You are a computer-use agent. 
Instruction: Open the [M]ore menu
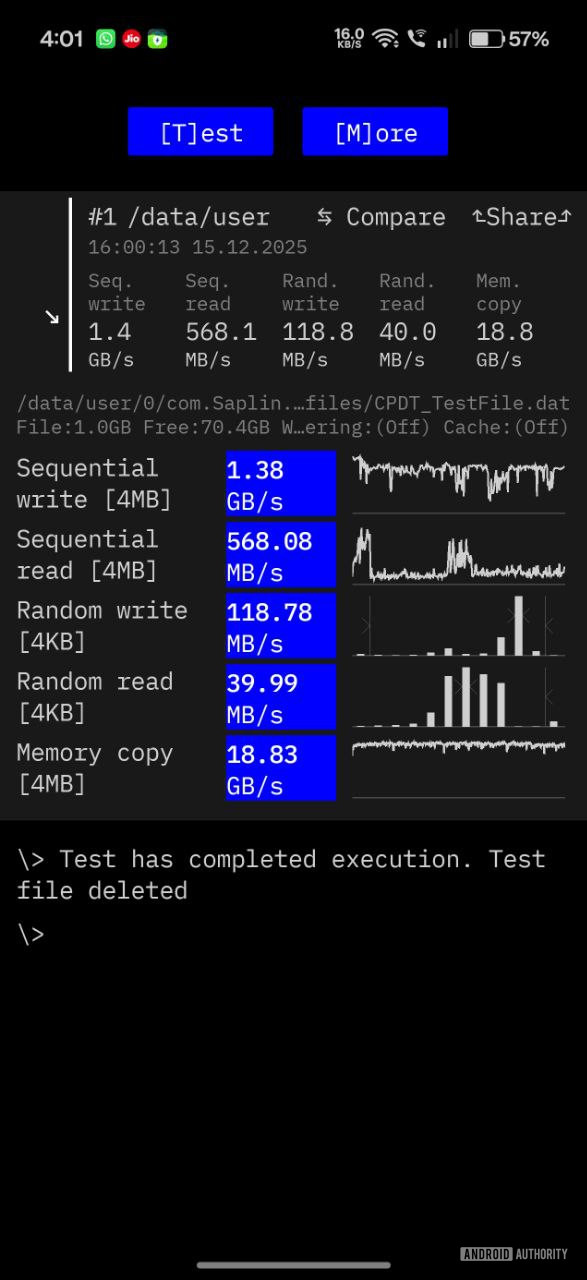pyautogui.click(x=375, y=131)
